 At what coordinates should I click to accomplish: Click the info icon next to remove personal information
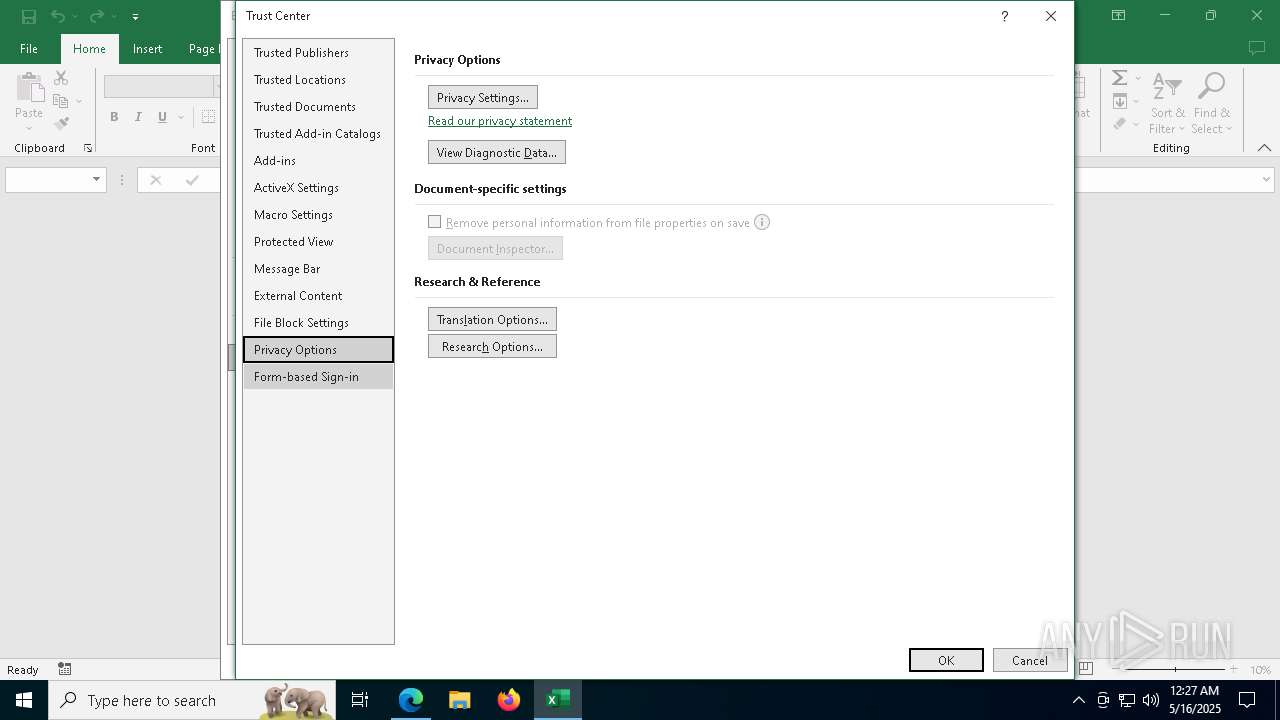coord(762,222)
